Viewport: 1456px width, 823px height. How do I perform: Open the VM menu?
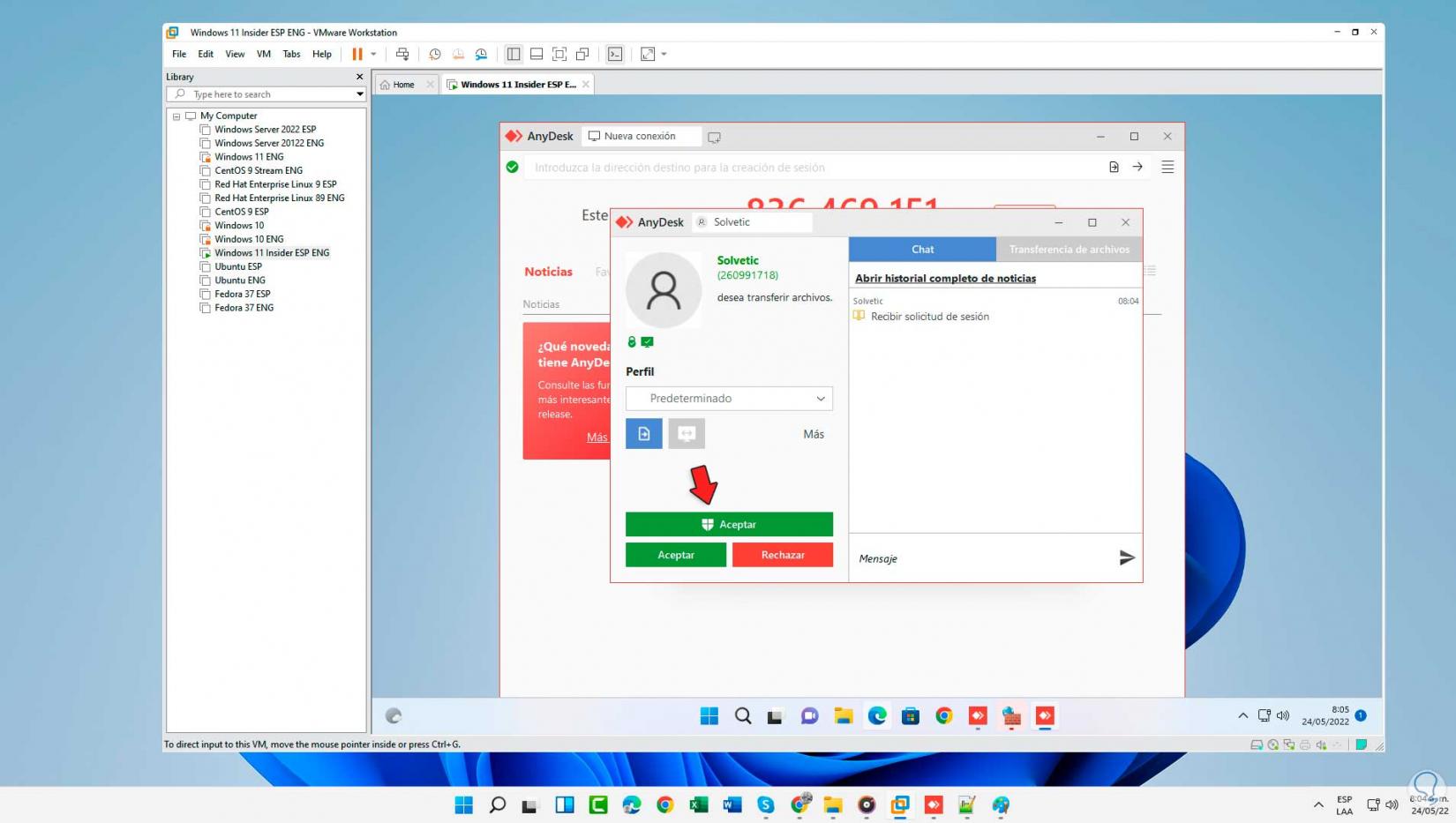pyautogui.click(x=264, y=54)
